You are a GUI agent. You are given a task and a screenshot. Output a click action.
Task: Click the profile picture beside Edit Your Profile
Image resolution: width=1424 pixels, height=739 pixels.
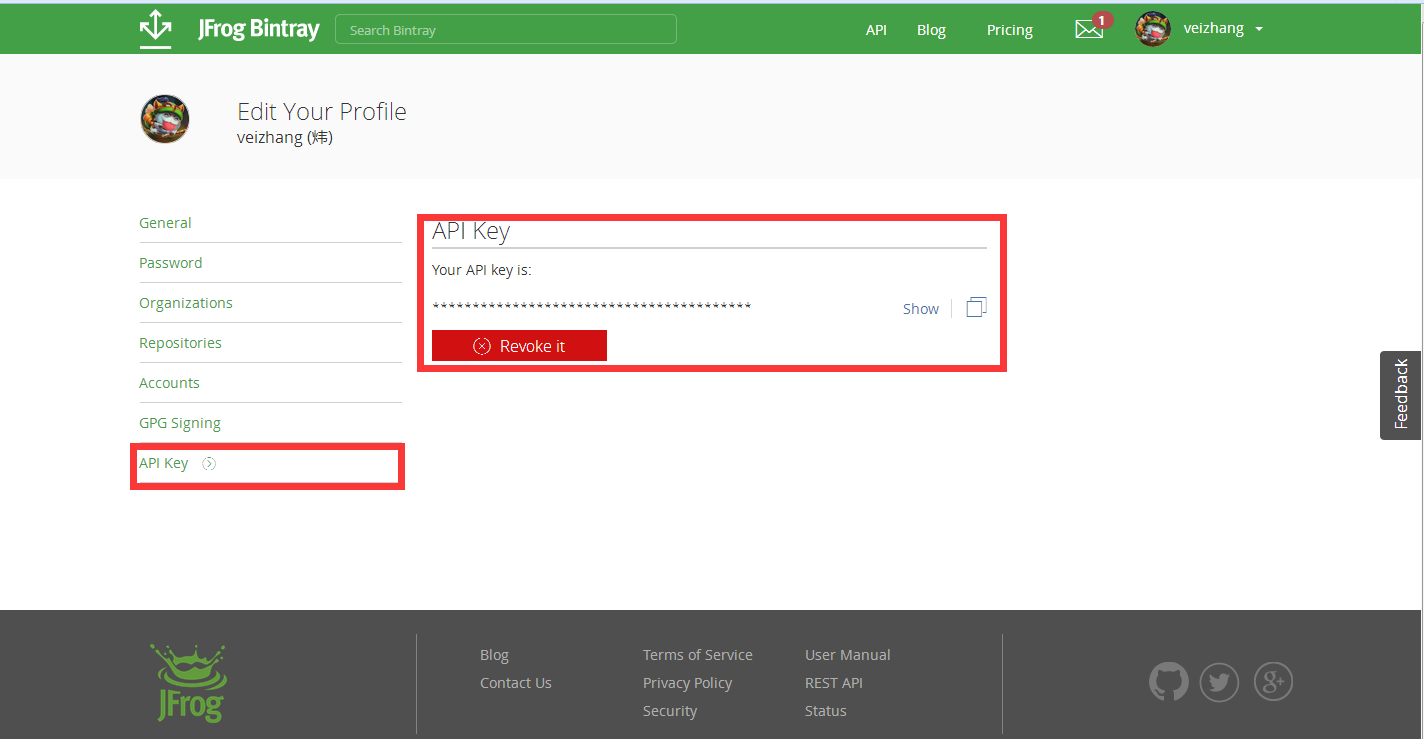164,119
